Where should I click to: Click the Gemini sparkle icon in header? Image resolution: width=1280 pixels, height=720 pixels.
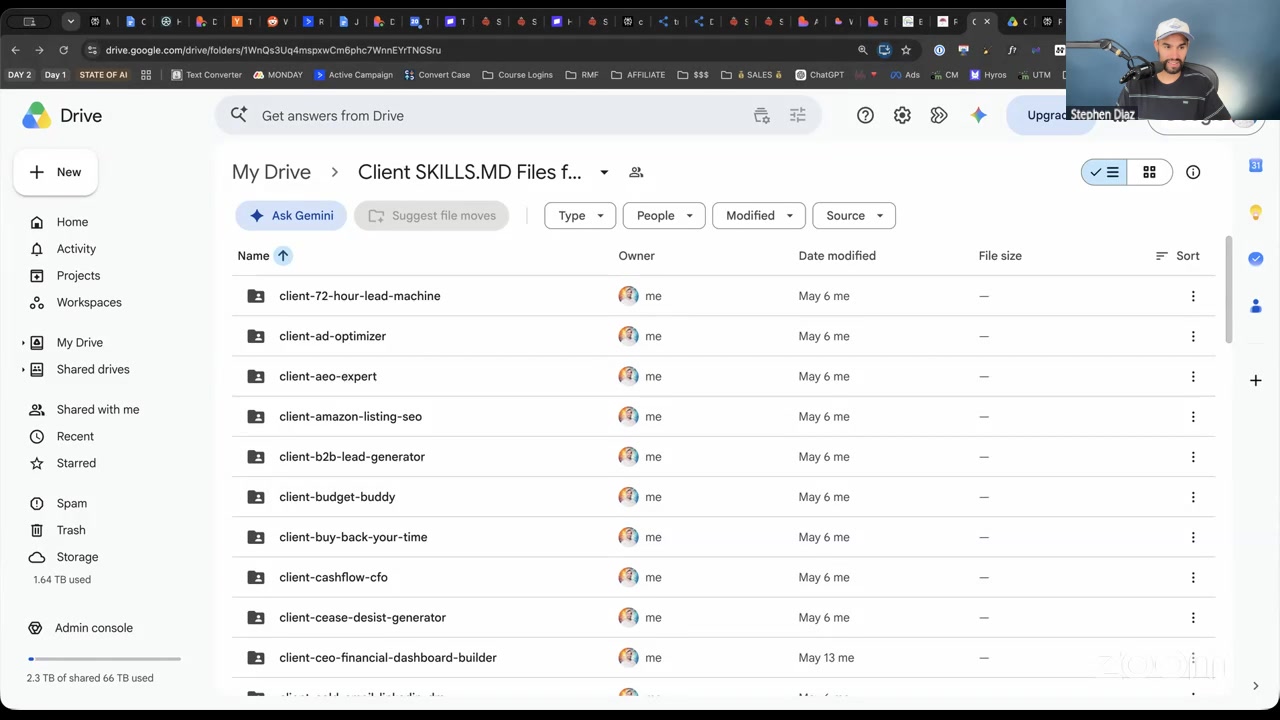pyautogui.click(x=978, y=116)
